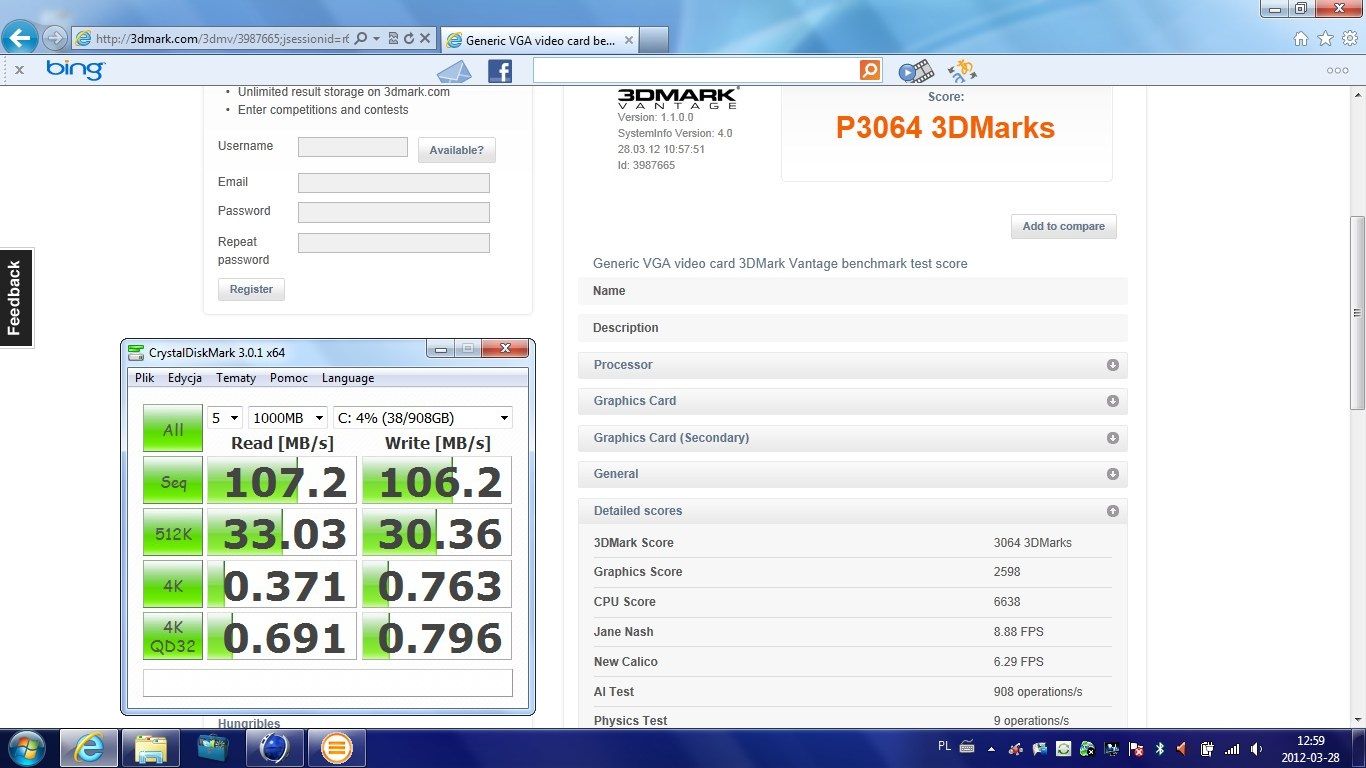Open the Facebook icon on Bing toolbar
This screenshot has width=1366, height=768.
pyautogui.click(x=500, y=71)
